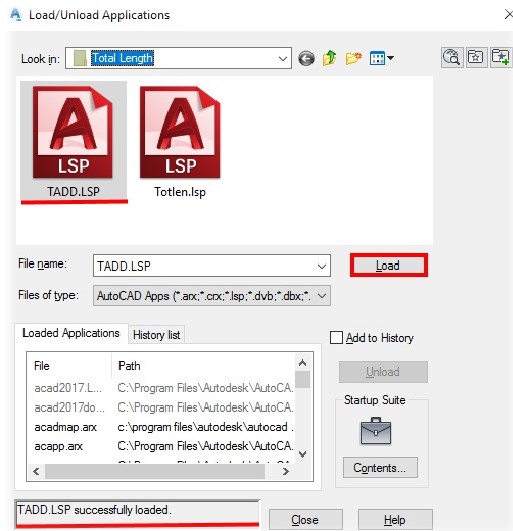Viewport: 513px width, 531px height.
Task: Switch to the Loaded Applications tab
Action: point(71,333)
